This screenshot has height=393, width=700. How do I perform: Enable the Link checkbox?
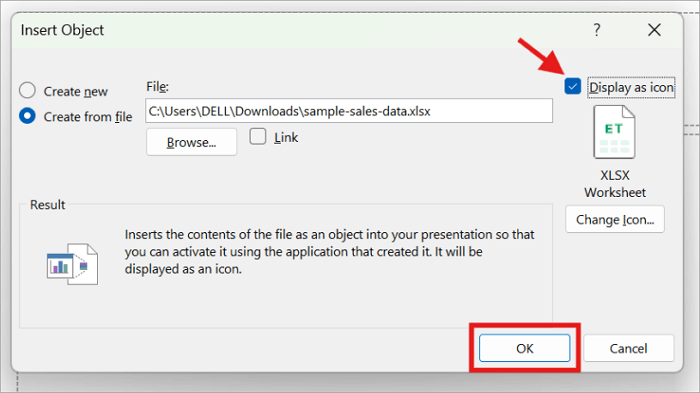click(x=258, y=136)
